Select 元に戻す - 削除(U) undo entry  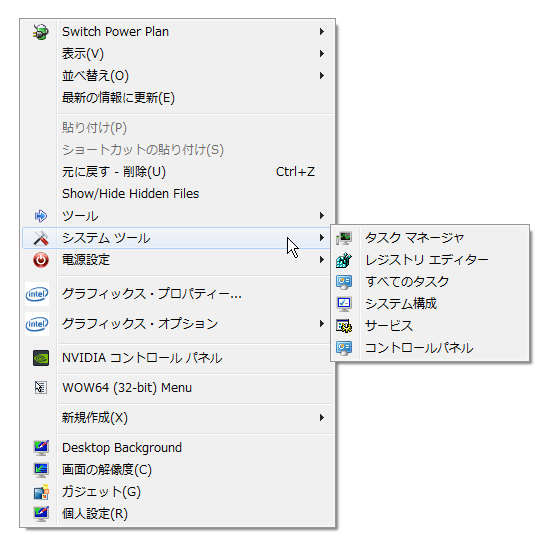point(178,172)
